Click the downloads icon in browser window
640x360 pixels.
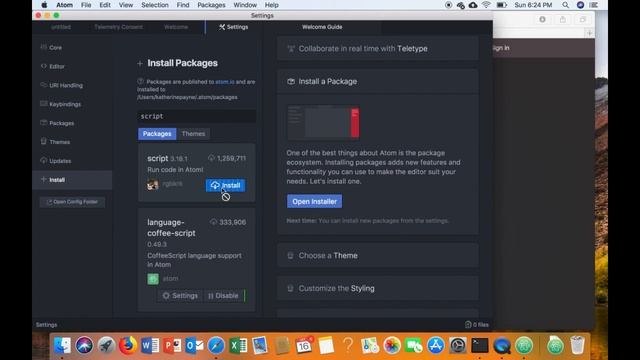coord(542,19)
